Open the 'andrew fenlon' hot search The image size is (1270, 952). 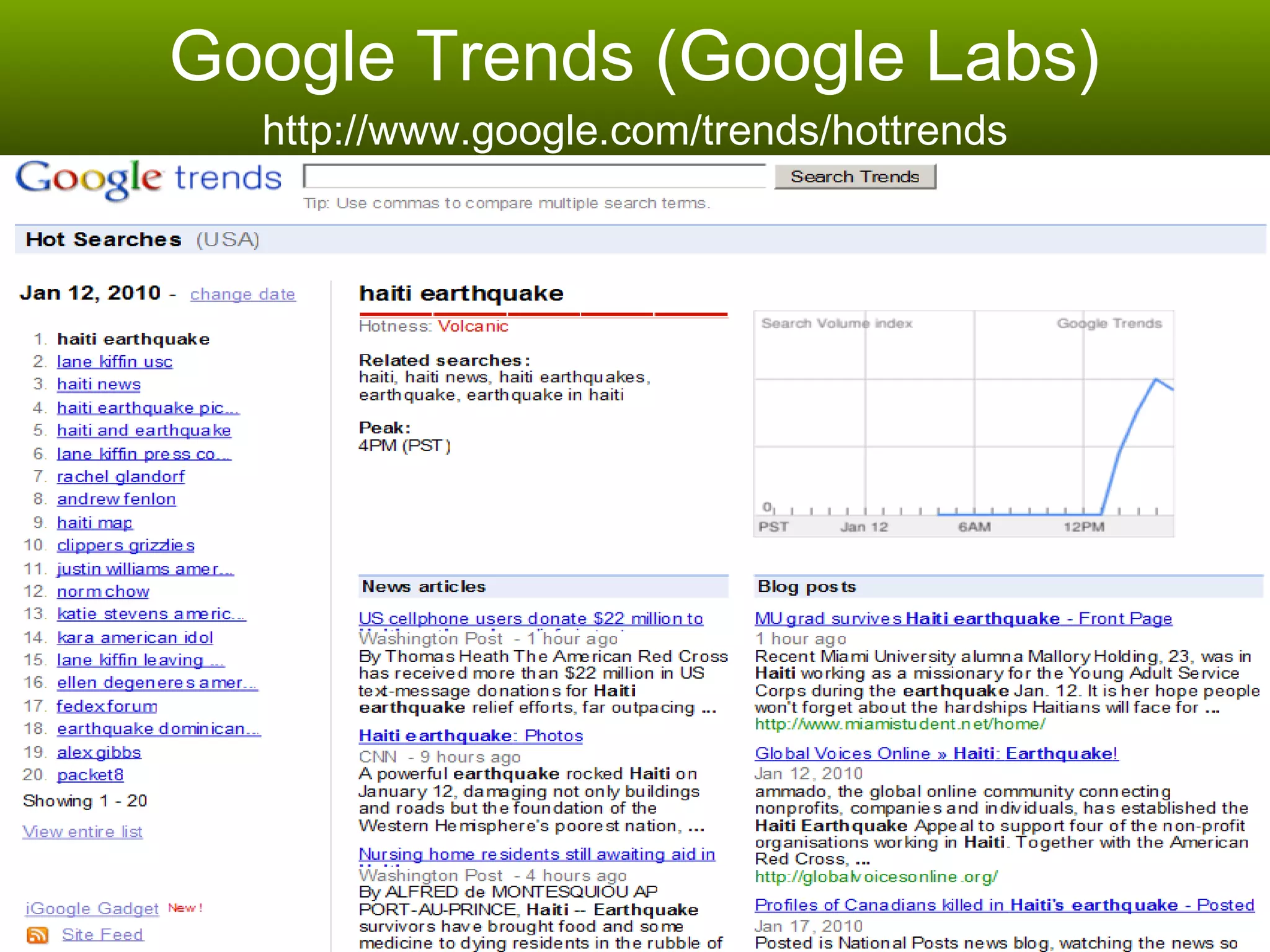(117, 499)
